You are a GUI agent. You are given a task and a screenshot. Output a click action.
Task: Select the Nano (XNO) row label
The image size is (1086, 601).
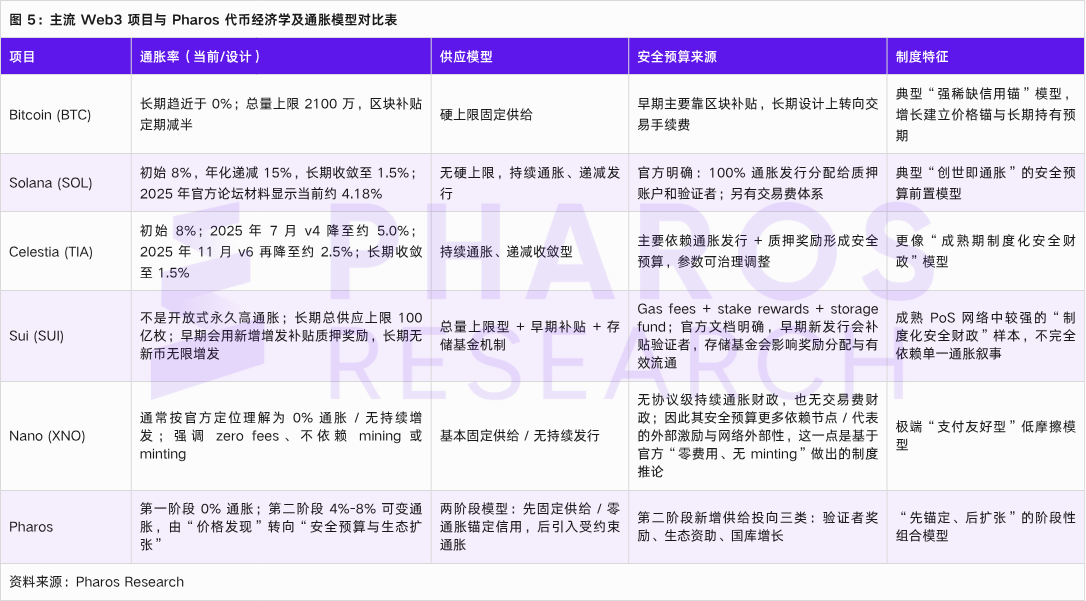click(x=47, y=436)
